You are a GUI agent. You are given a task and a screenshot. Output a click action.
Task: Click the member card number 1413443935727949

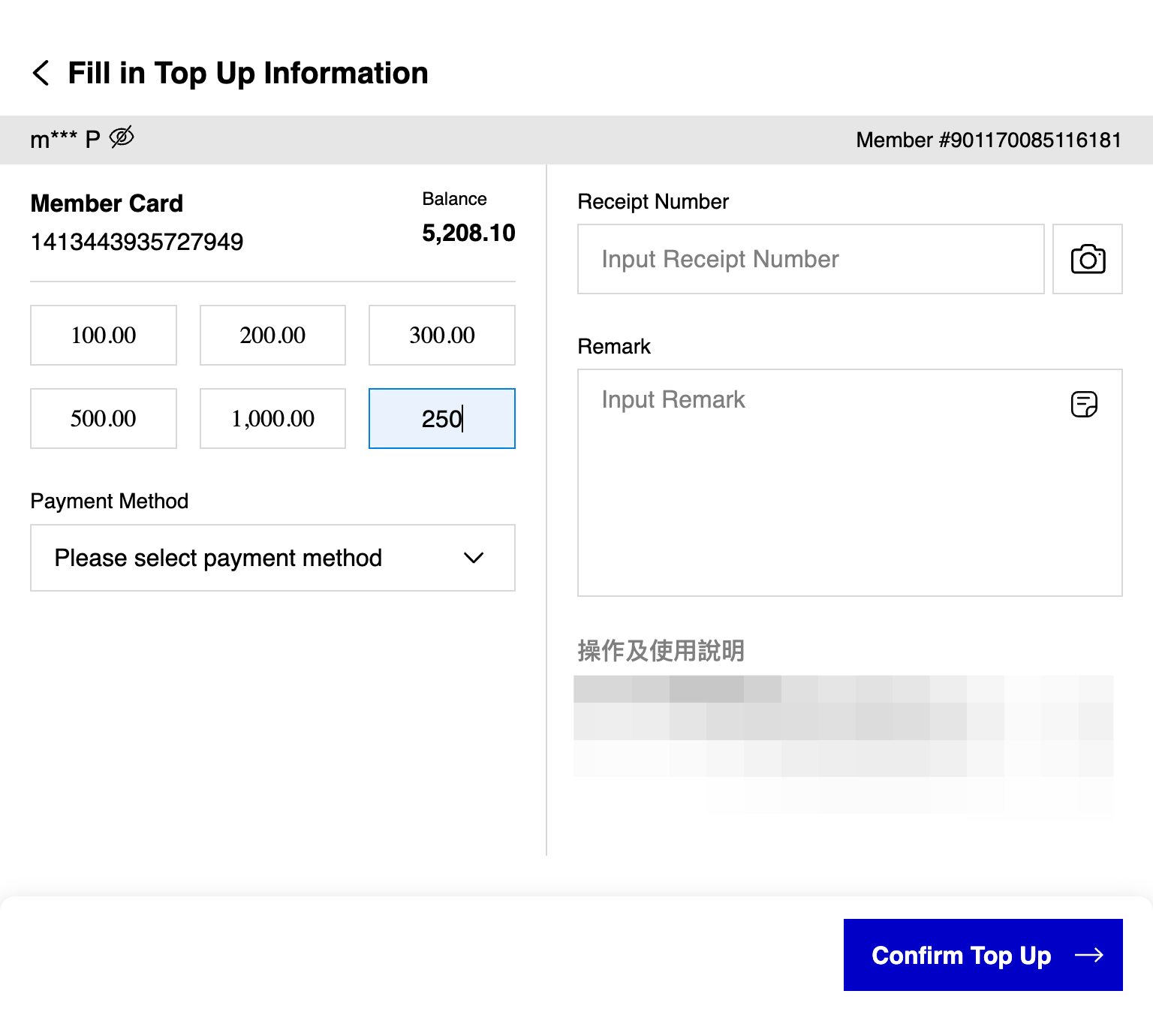tap(137, 242)
